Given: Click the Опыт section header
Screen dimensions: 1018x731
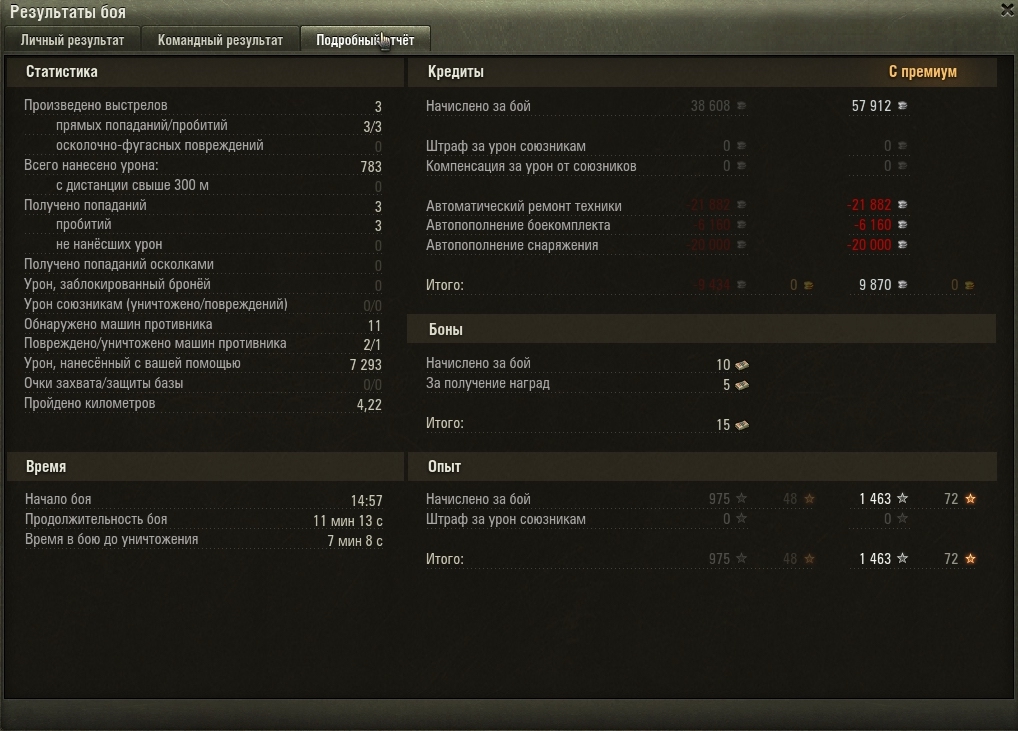Looking at the screenshot, I should [444, 466].
